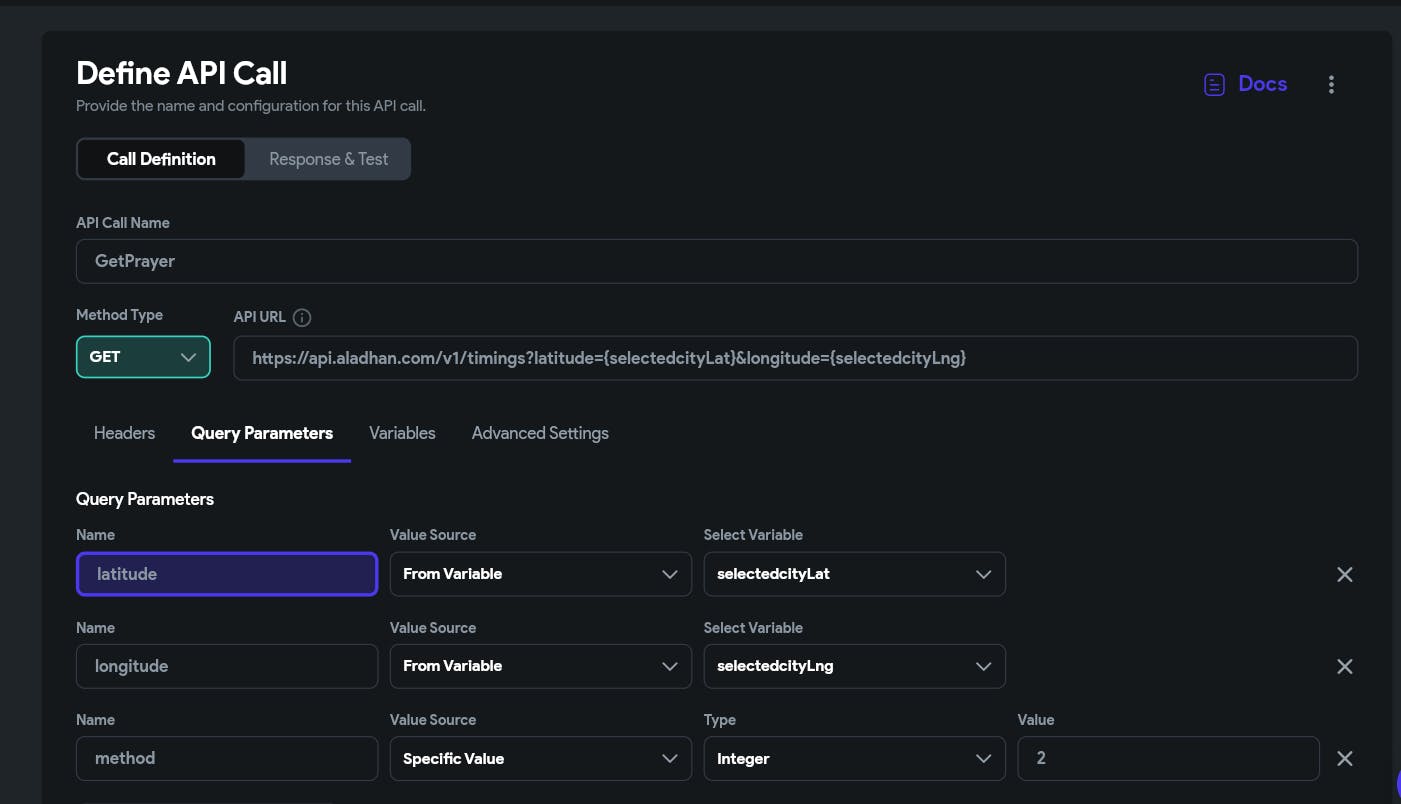Open the selectedcityLat variable dropdown
Screen dimensions: 1401x804
[854, 574]
